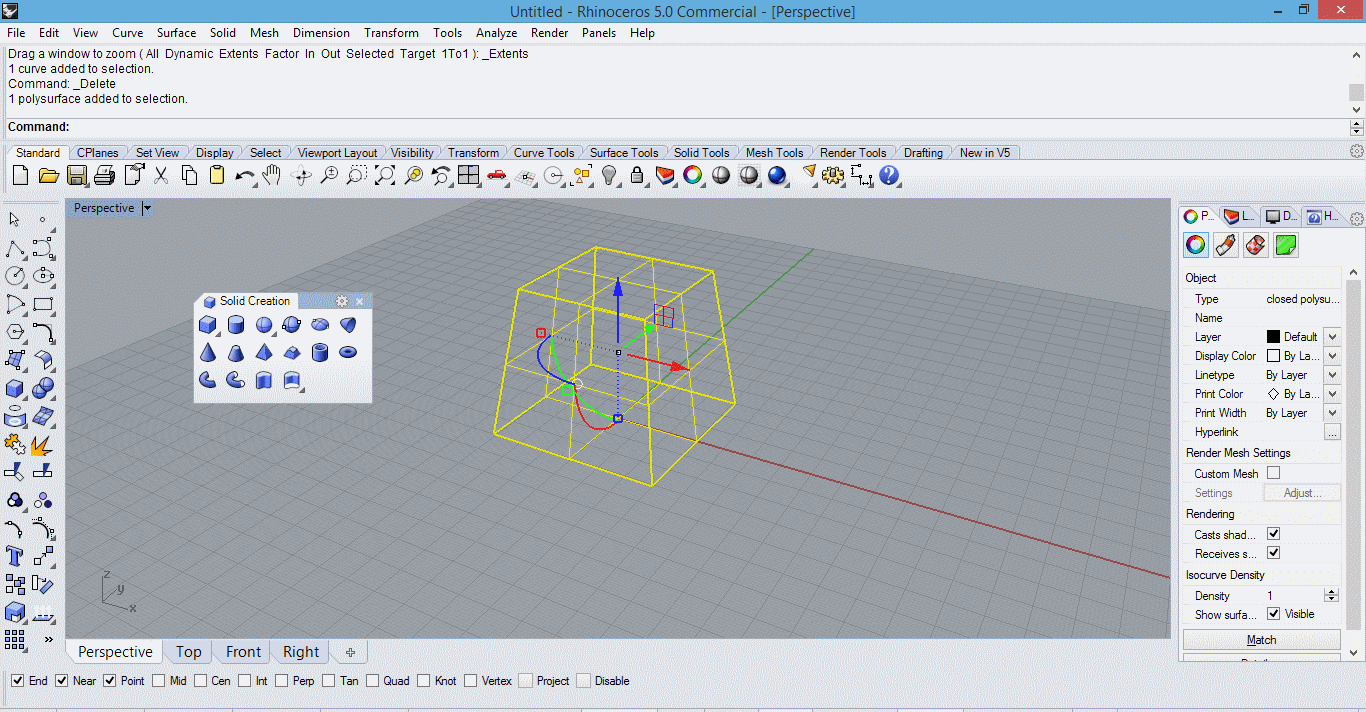
Task: Increase Isocurve Density with stepper
Action: point(1331,591)
